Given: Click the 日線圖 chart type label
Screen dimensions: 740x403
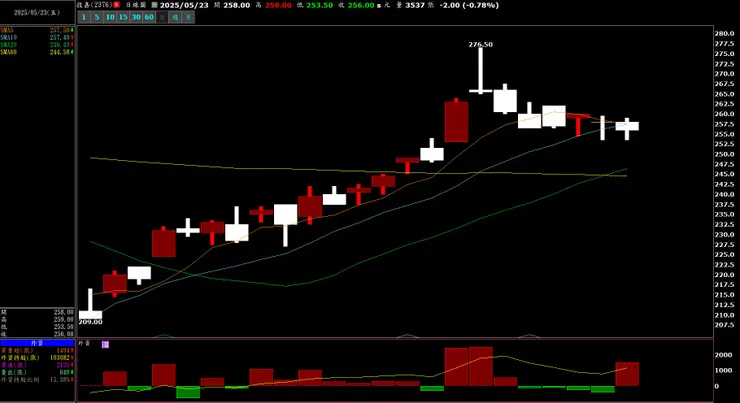Looking at the screenshot, I should 136,5.
